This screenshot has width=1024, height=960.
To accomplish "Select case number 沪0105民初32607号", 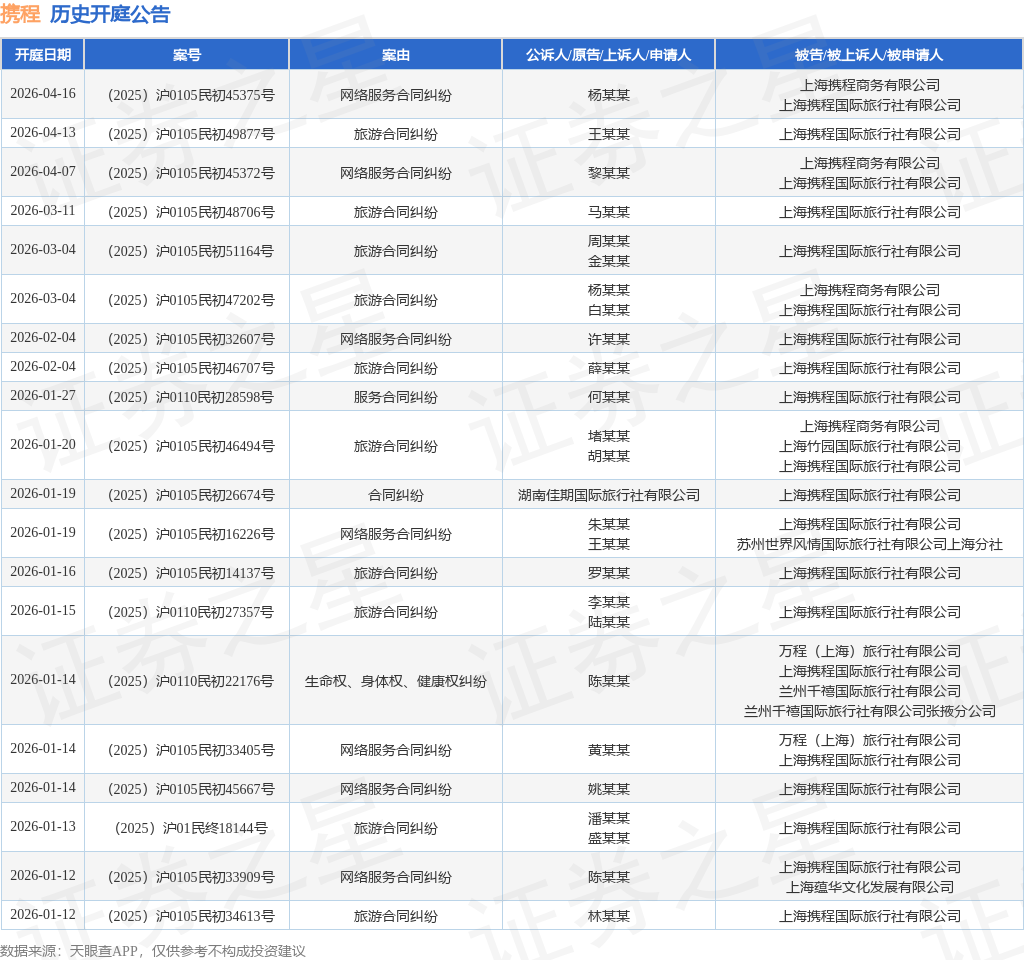I will pyautogui.click(x=191, y=340).
